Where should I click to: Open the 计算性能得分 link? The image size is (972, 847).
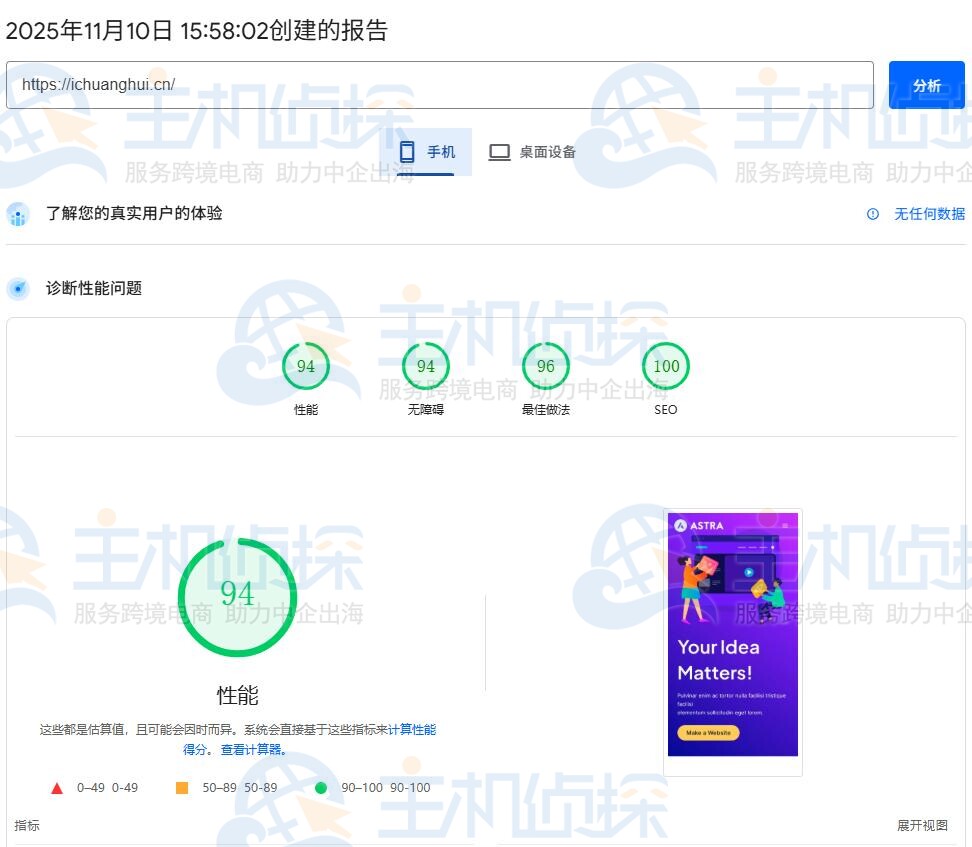(x=411, y=730)
